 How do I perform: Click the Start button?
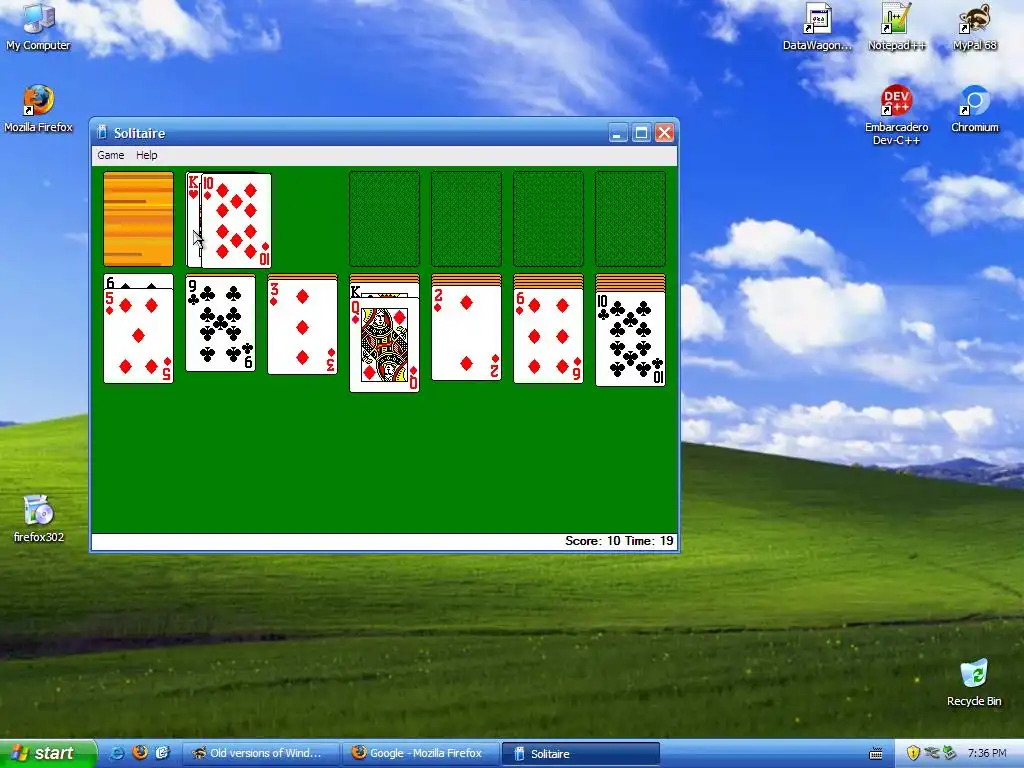tap(48, 753)
